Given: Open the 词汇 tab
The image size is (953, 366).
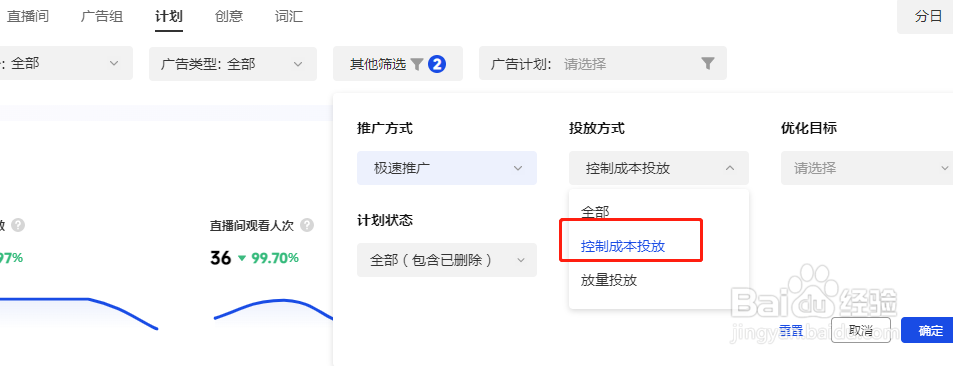Looking at the screenshot, I should (x=289, y=16).
